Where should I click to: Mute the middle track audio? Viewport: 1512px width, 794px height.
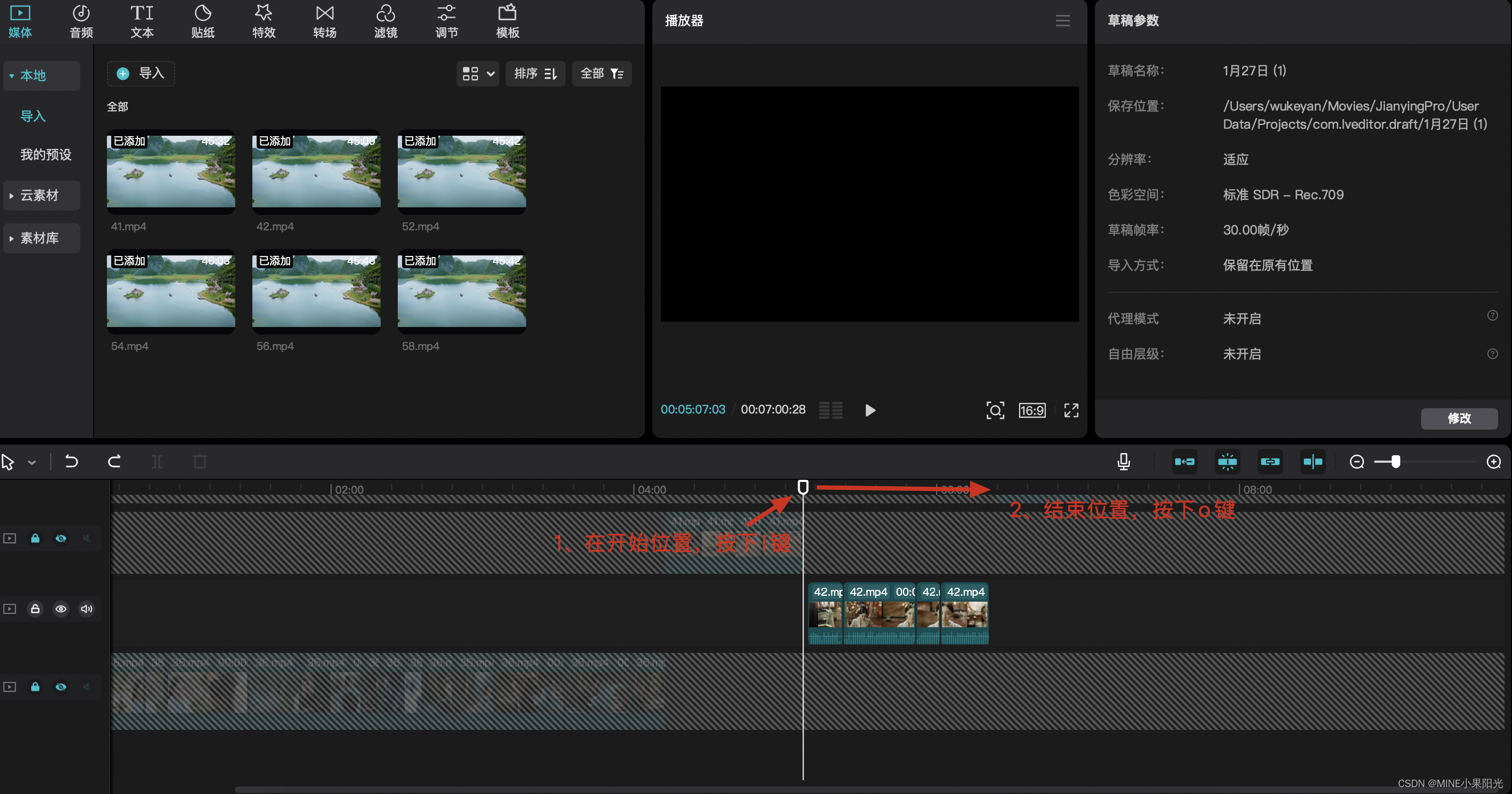tap(87, 609)
